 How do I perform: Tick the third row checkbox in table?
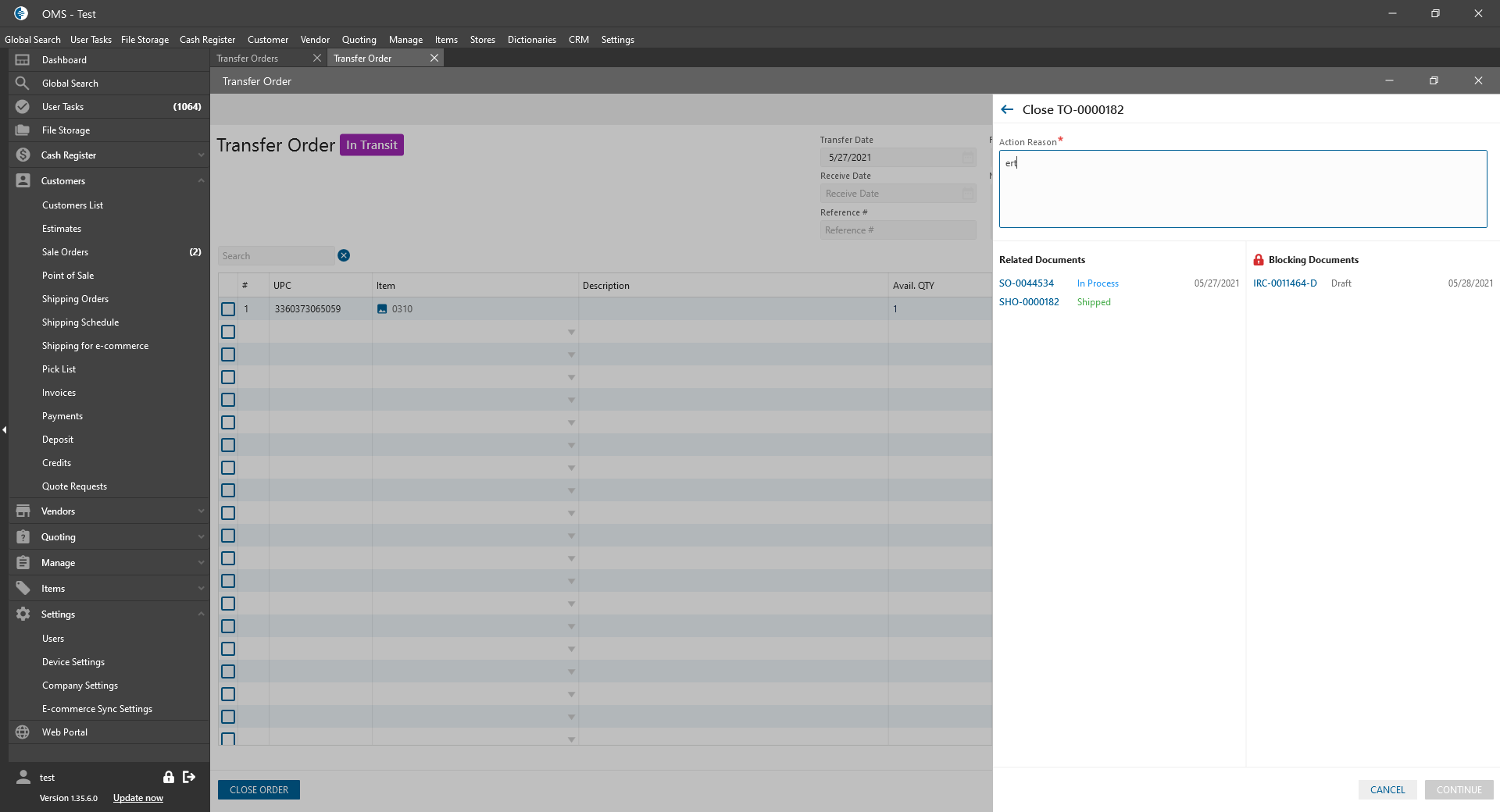228,354
